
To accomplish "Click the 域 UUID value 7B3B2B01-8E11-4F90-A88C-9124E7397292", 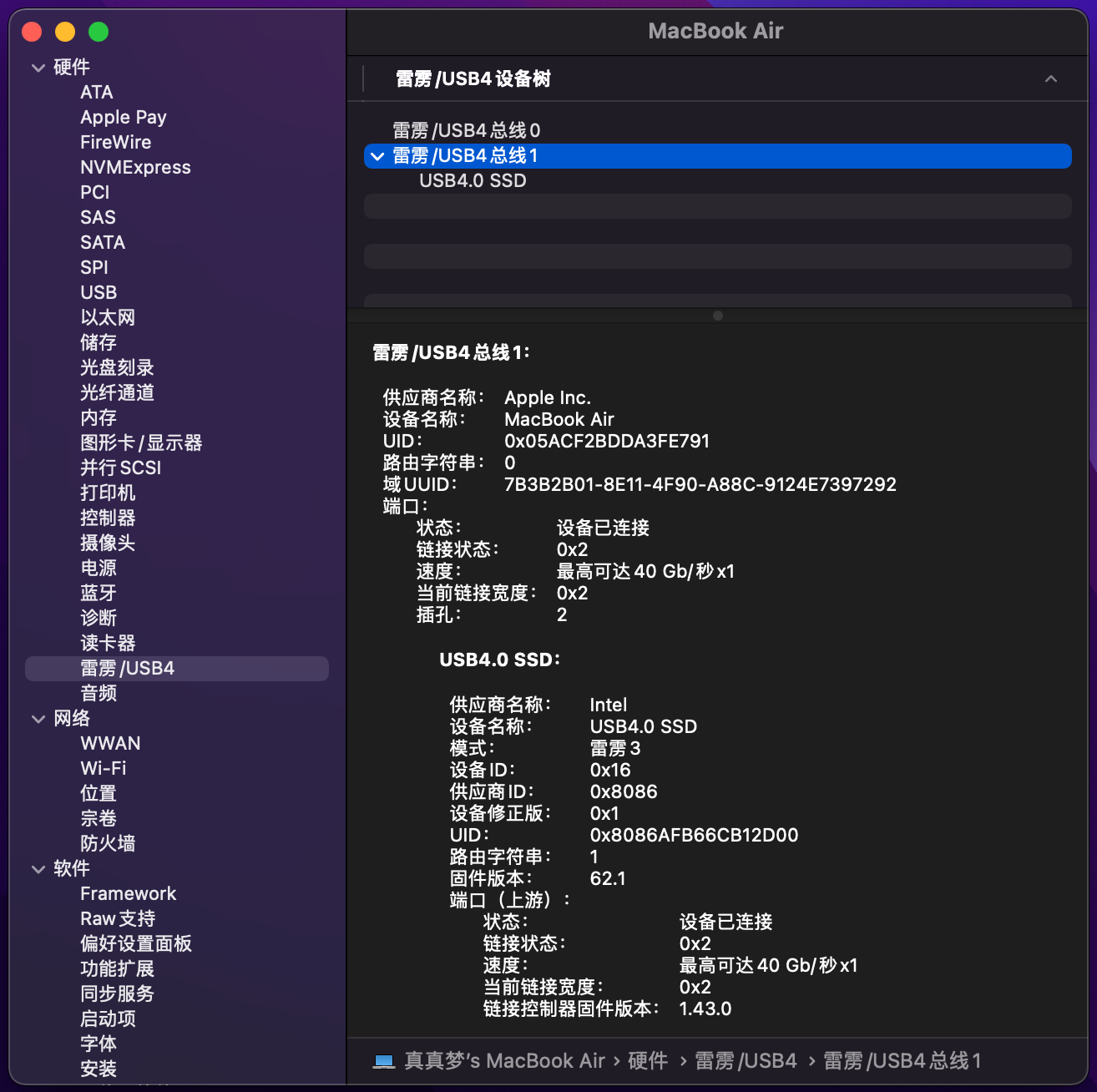I will (700, 485).
